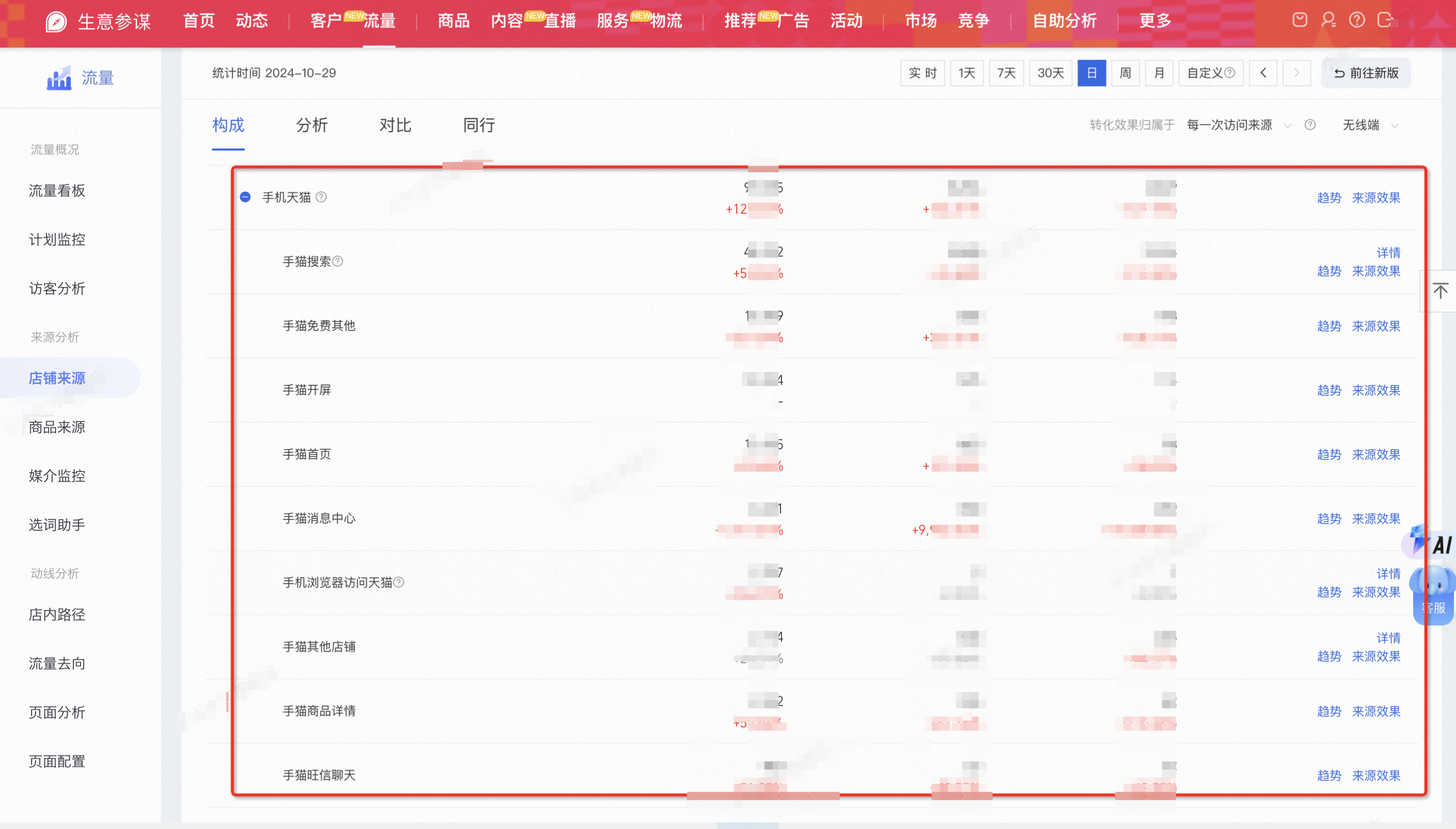Viewport: 1456px width, 829px height.
Task: Open 自助分析 in the top navigation
Action: pyautogui.click(x=1065, y=21)
